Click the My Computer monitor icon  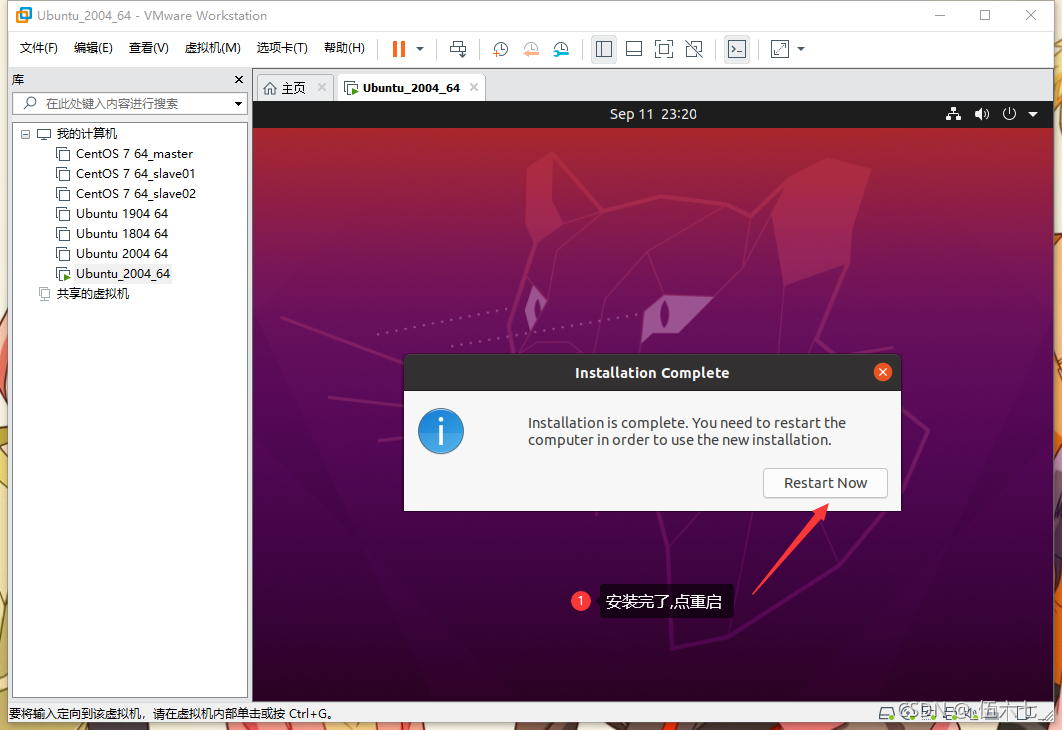tap(44, 134)
